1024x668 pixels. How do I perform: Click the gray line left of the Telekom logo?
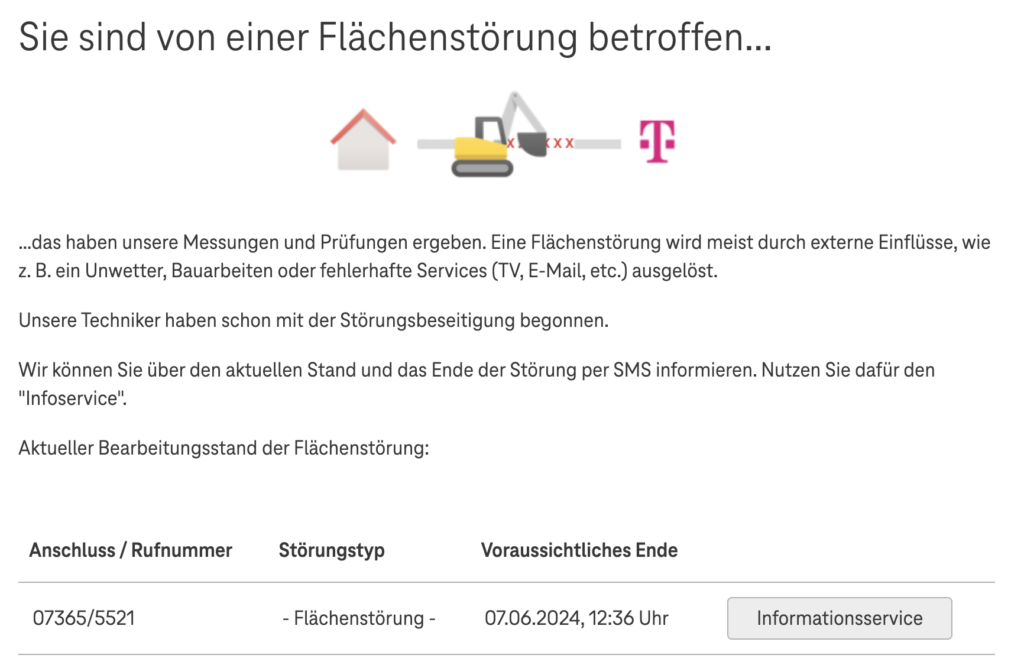(598, 144)
